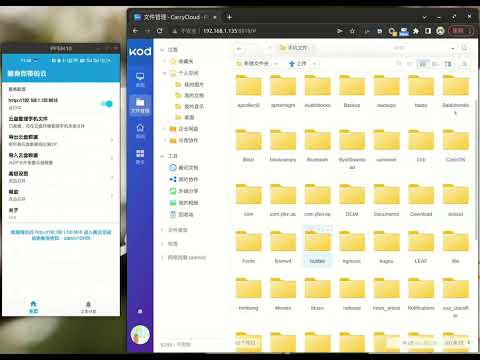
Task: Open 导出云盘数据 row in phone app
Action: coord(61,140)
